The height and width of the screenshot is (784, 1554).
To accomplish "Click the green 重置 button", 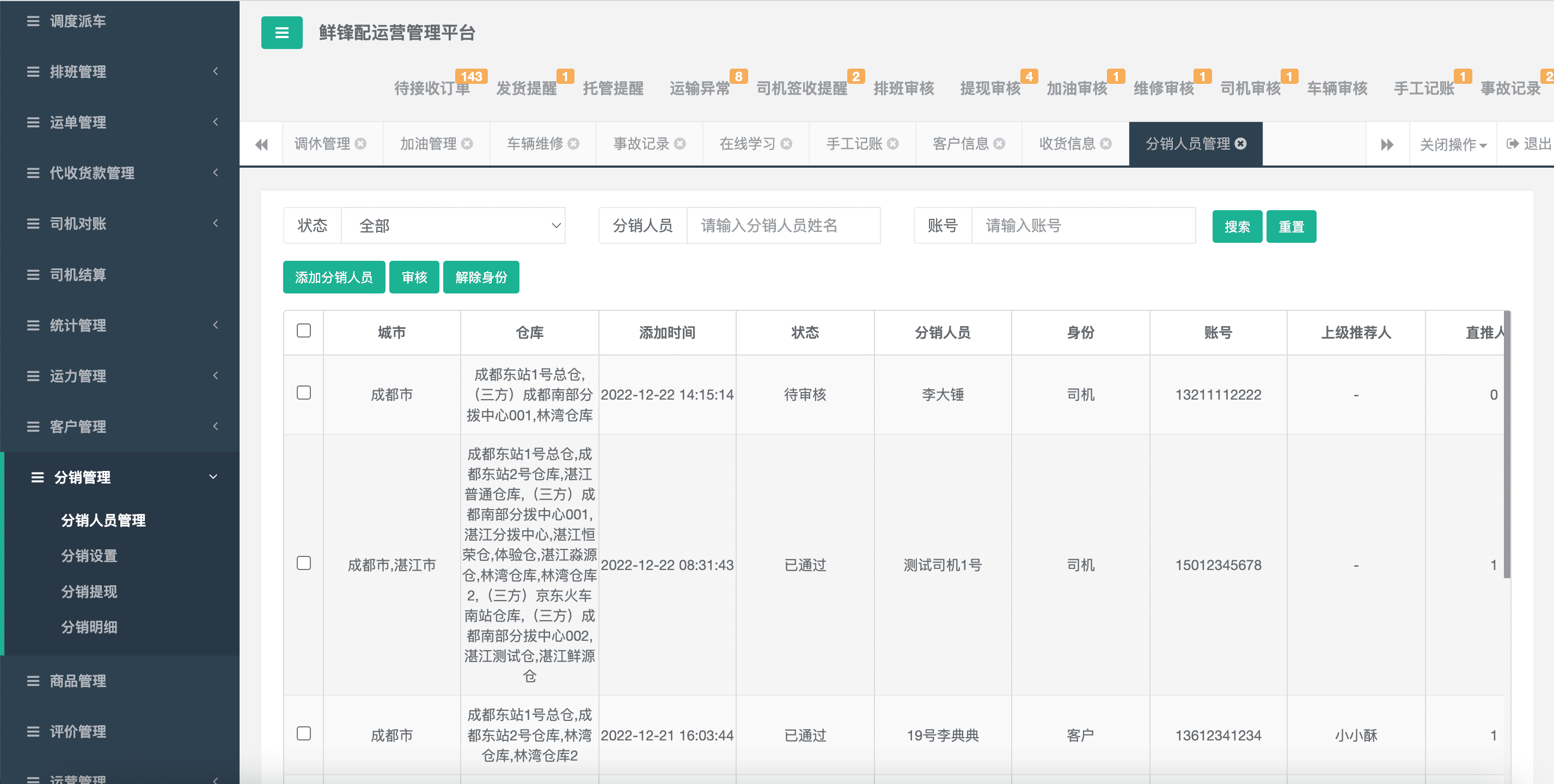I will (x=1291, y=226).
